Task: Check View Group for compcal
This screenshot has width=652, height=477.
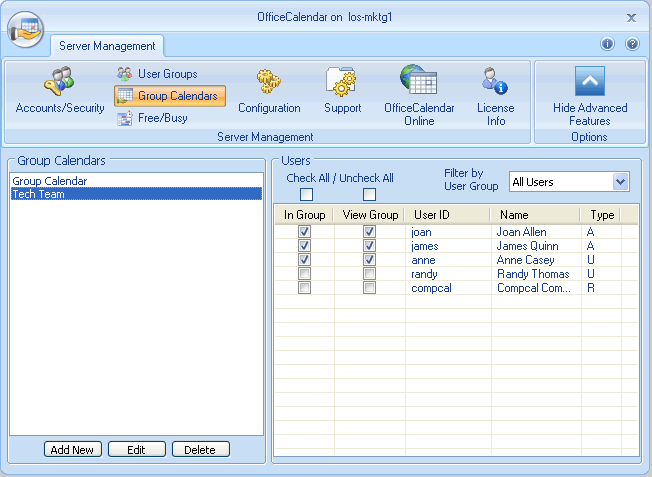Action: 369,288
